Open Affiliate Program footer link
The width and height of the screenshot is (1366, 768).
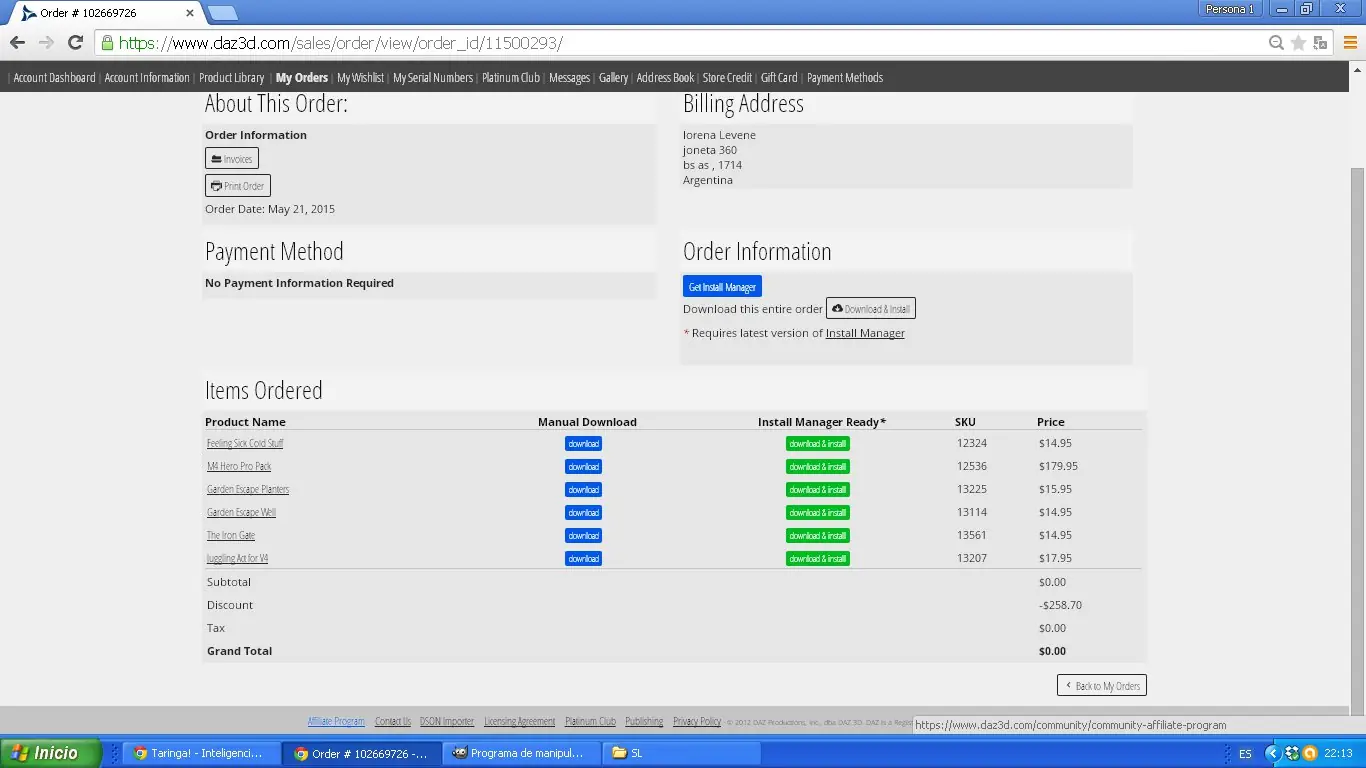336,721
